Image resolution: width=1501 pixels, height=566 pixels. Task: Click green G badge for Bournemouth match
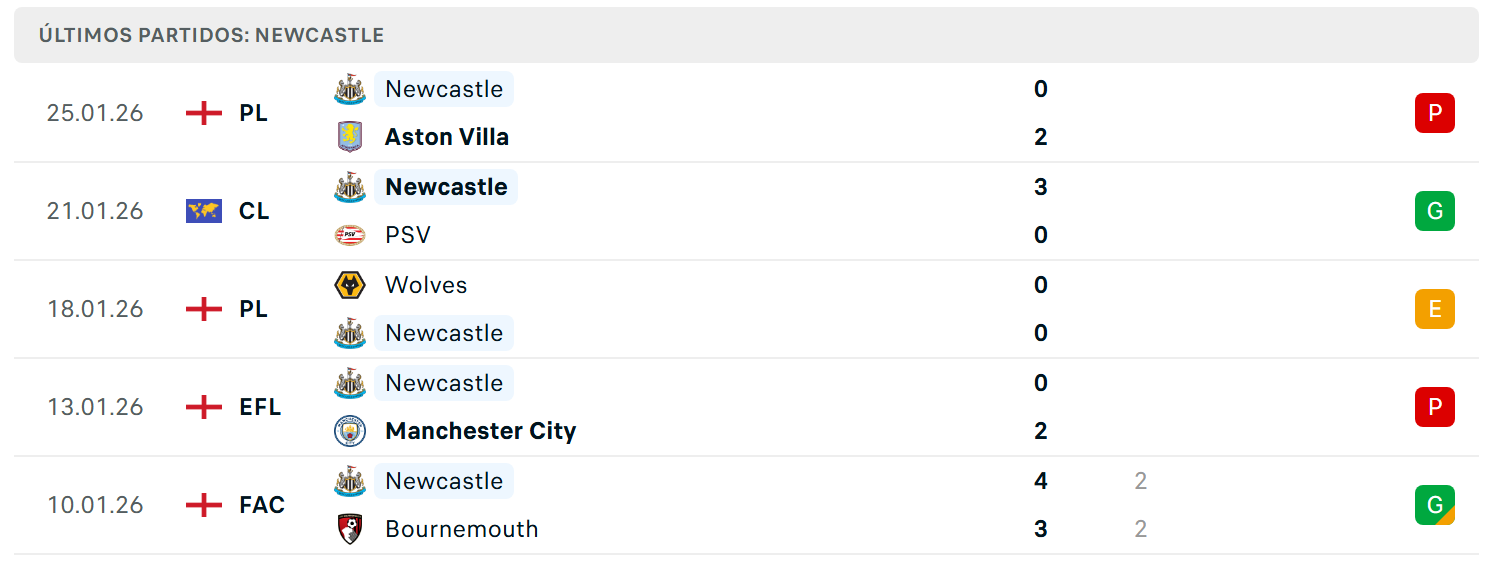click(1434, 505)
